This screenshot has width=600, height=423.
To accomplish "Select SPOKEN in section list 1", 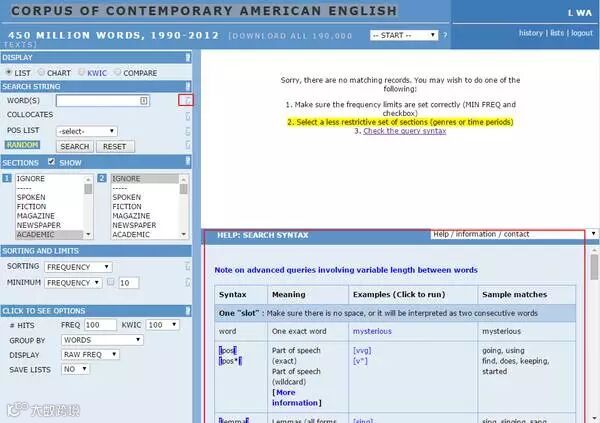I will 31,197.
